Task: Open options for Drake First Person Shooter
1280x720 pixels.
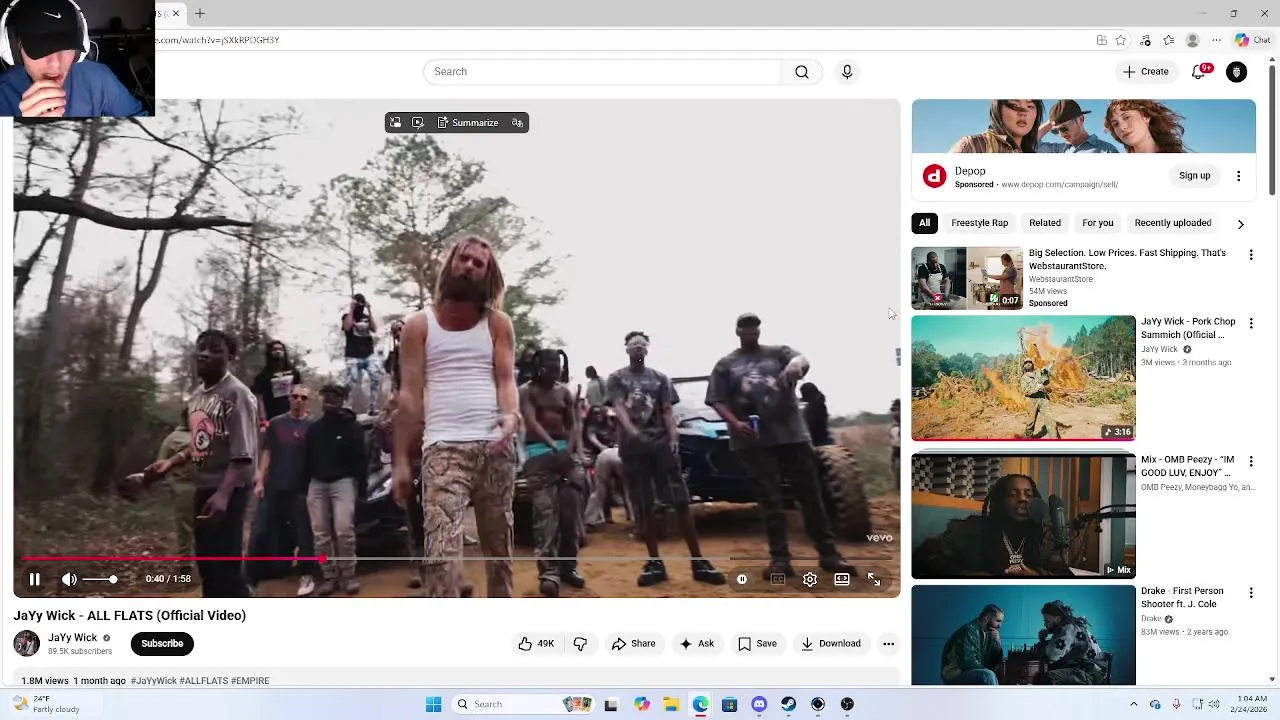Action: click(x=1250, y=593)
